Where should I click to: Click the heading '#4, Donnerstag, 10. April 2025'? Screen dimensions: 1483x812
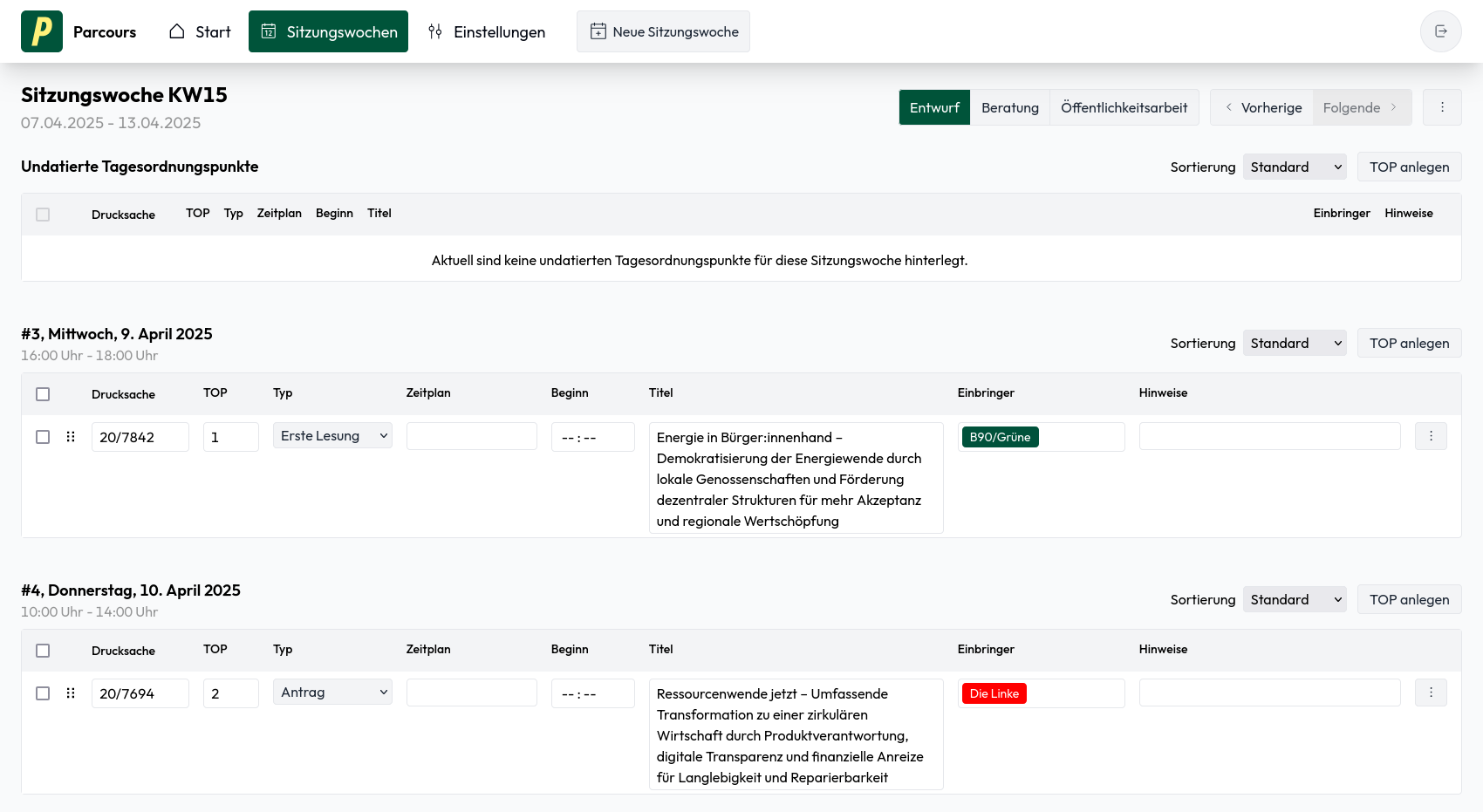click(131, 590)
